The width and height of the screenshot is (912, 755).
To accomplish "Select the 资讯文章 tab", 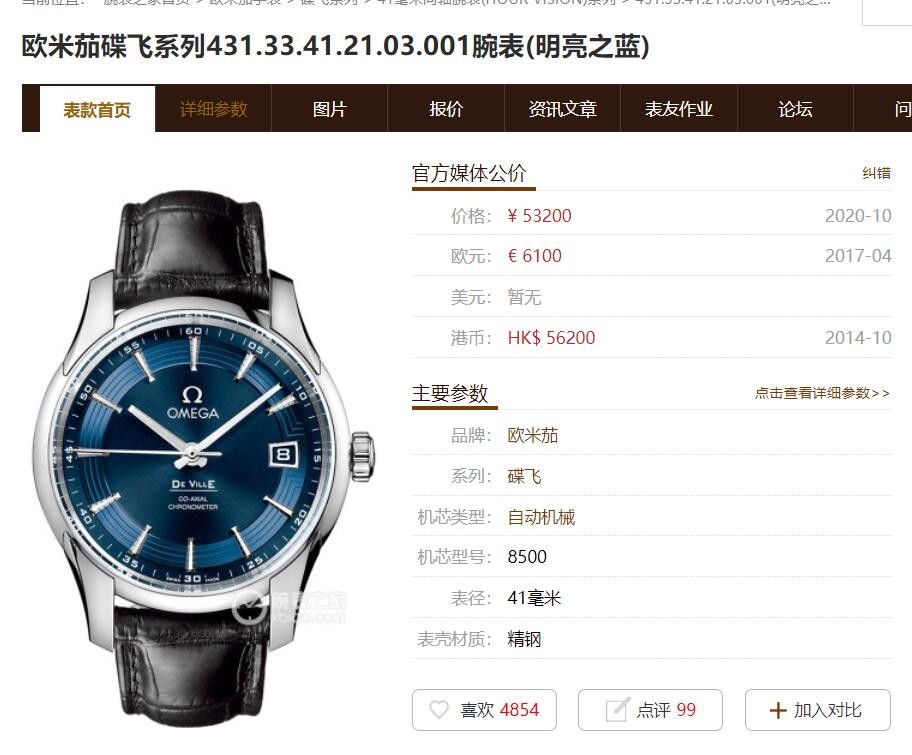I will [x=562, y=109].
